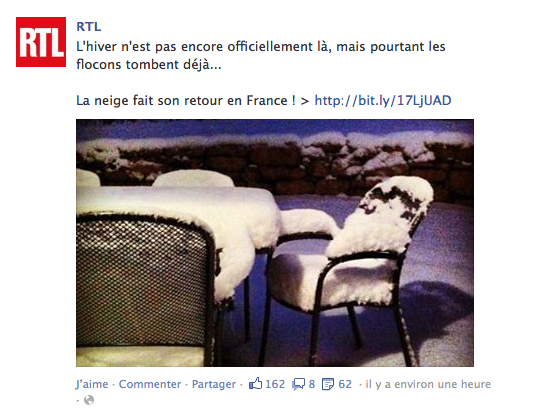Click the shares note icon

tap(328, 384)
